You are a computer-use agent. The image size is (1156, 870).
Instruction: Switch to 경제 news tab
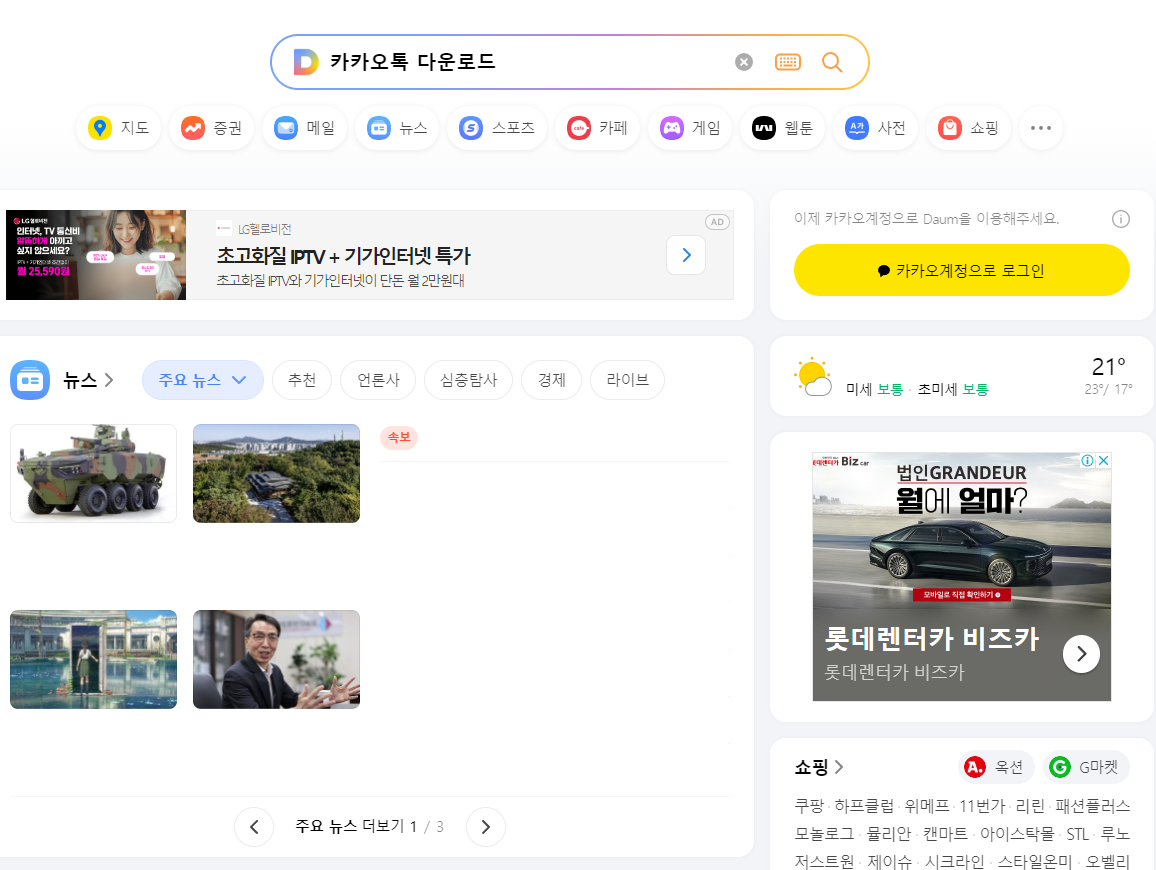pyautogui.click(x=551, y=380)
